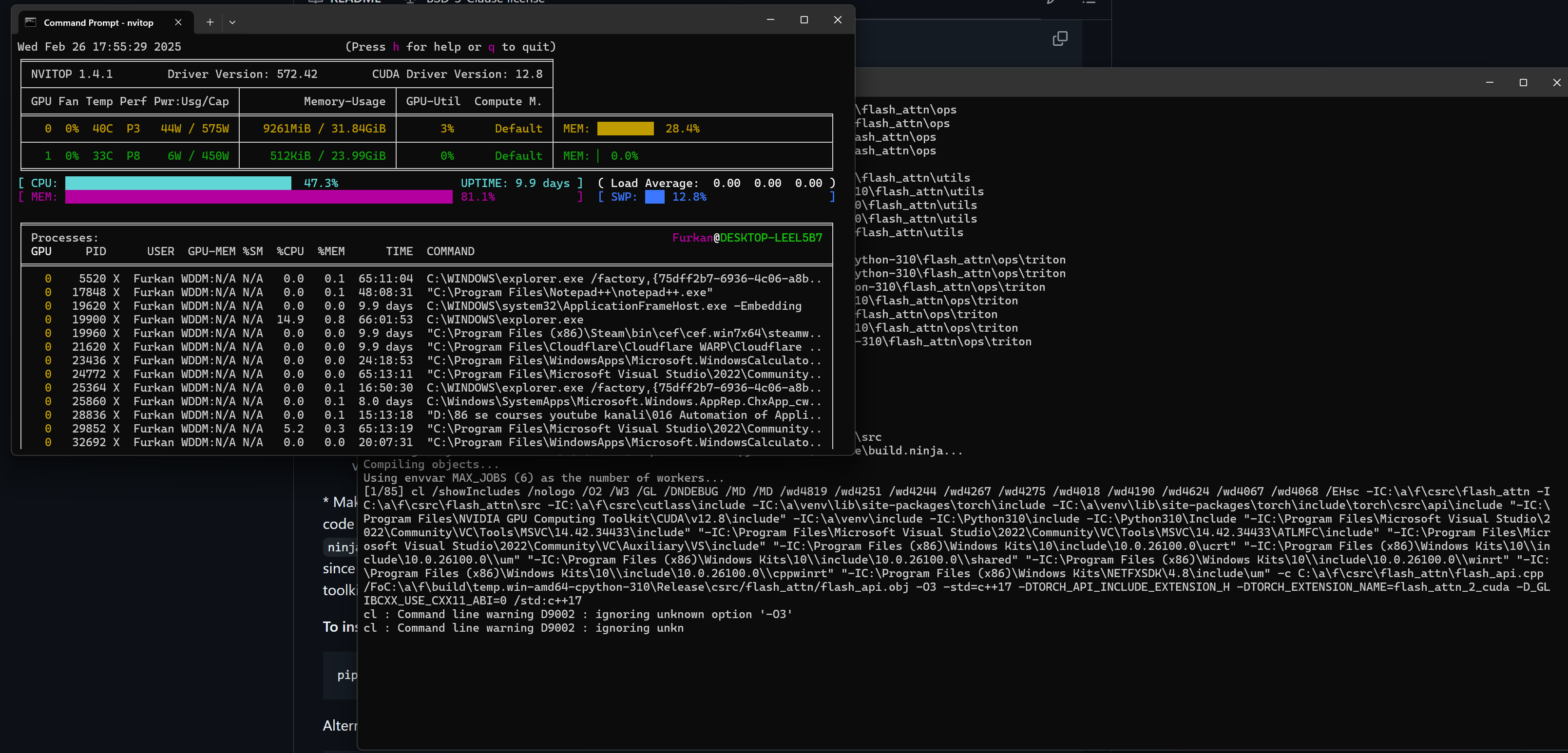Image resolution: width=1568 pixels, height=753 pixels.
Task: Select the Command Prompt - nvitop tab
Action: click(98, 22)
